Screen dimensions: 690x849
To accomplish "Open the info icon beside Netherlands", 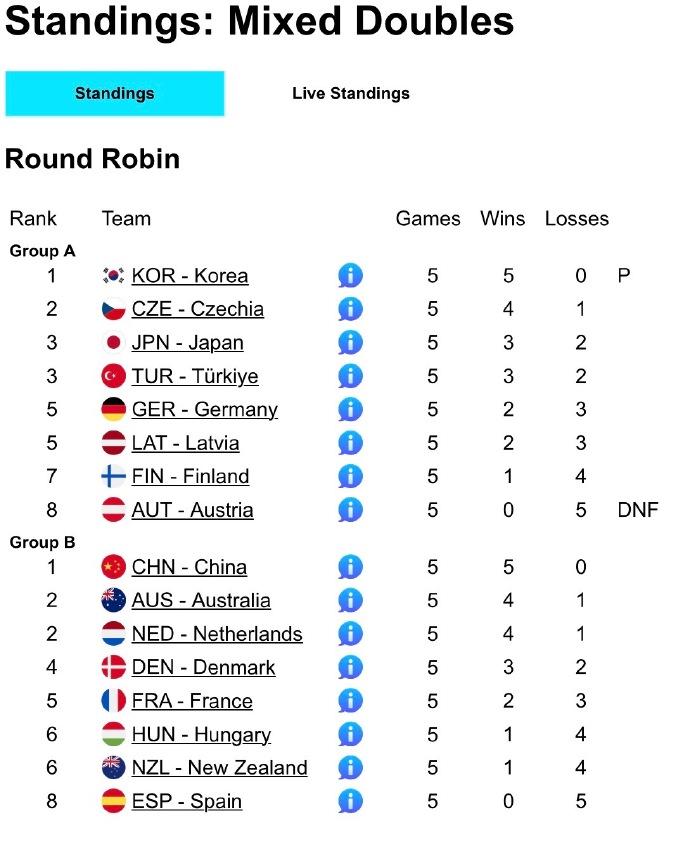I will coord(350,634).
